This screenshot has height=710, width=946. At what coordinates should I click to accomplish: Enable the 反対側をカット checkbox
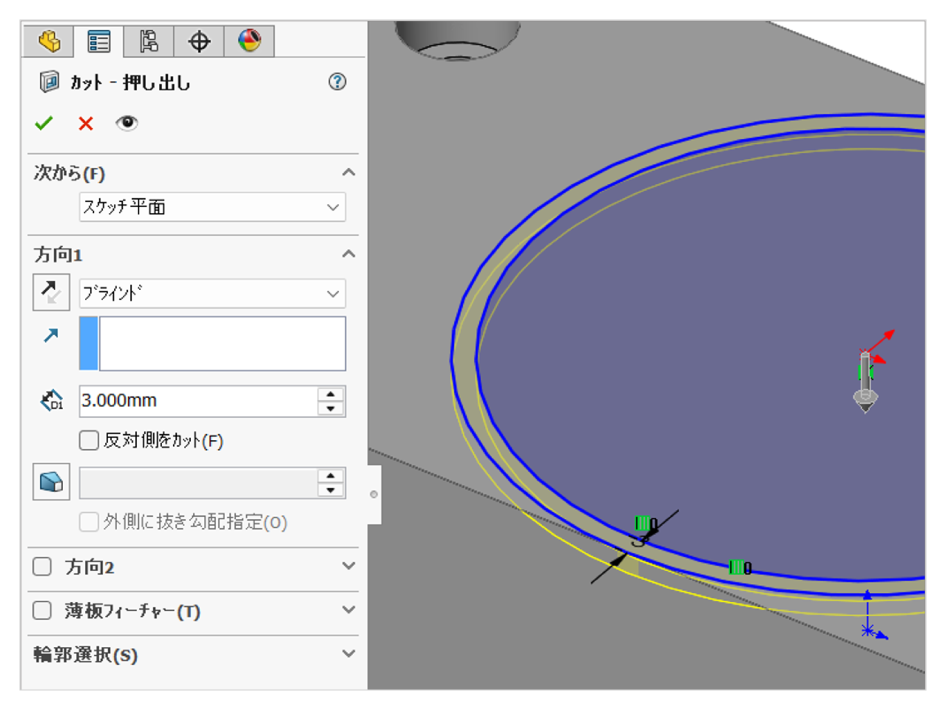point(89,440)
